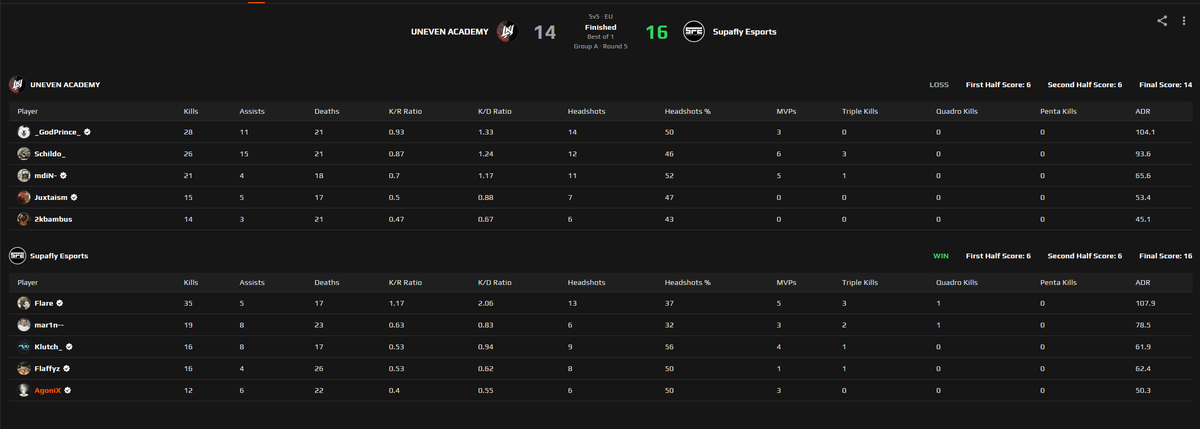Click Uneven Academy's Final Score: 14 text
The width and height of the screenshot is (1200, 429).
click(x=1164, y=84)
